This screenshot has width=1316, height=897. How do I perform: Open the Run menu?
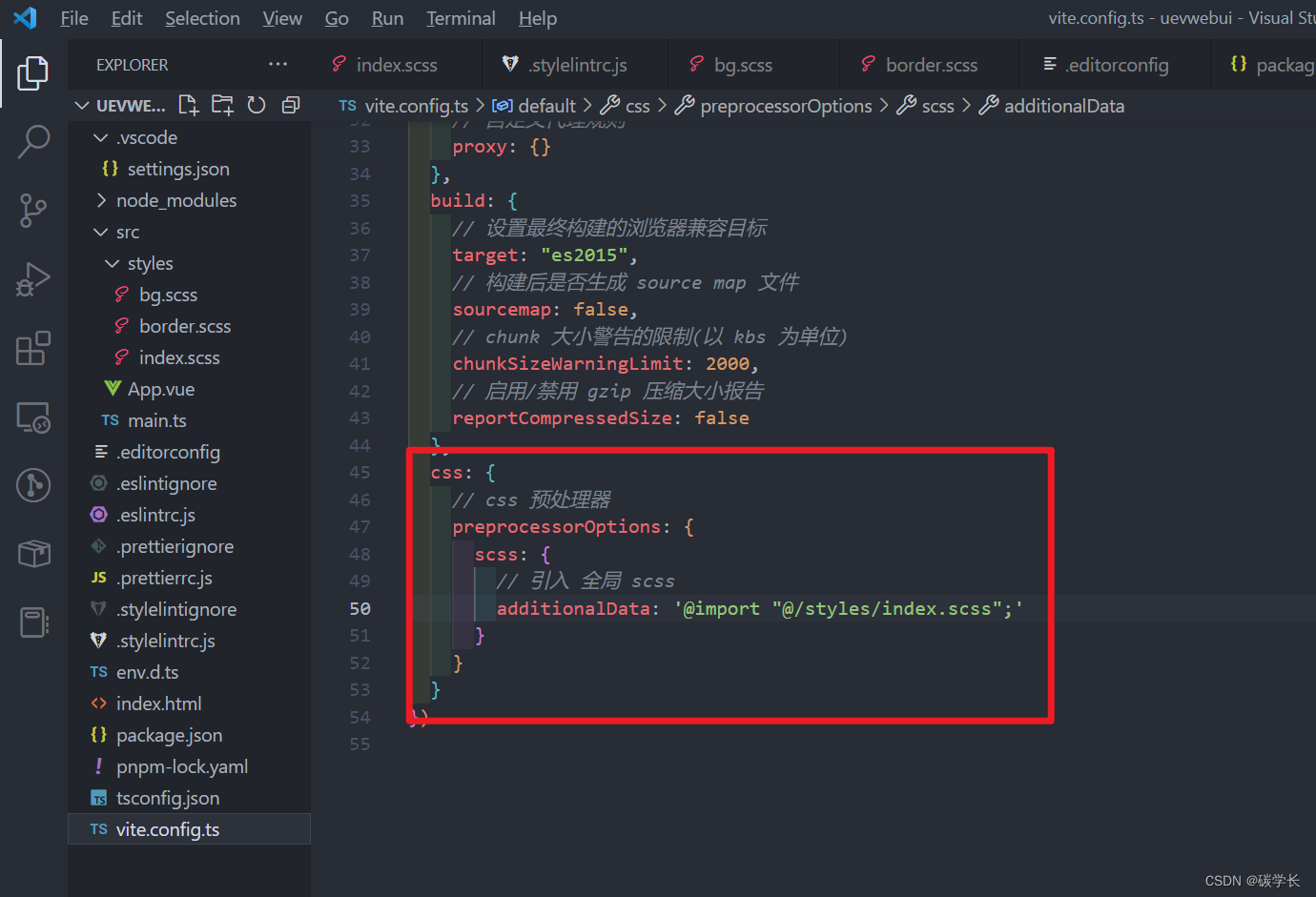point(387,18)
